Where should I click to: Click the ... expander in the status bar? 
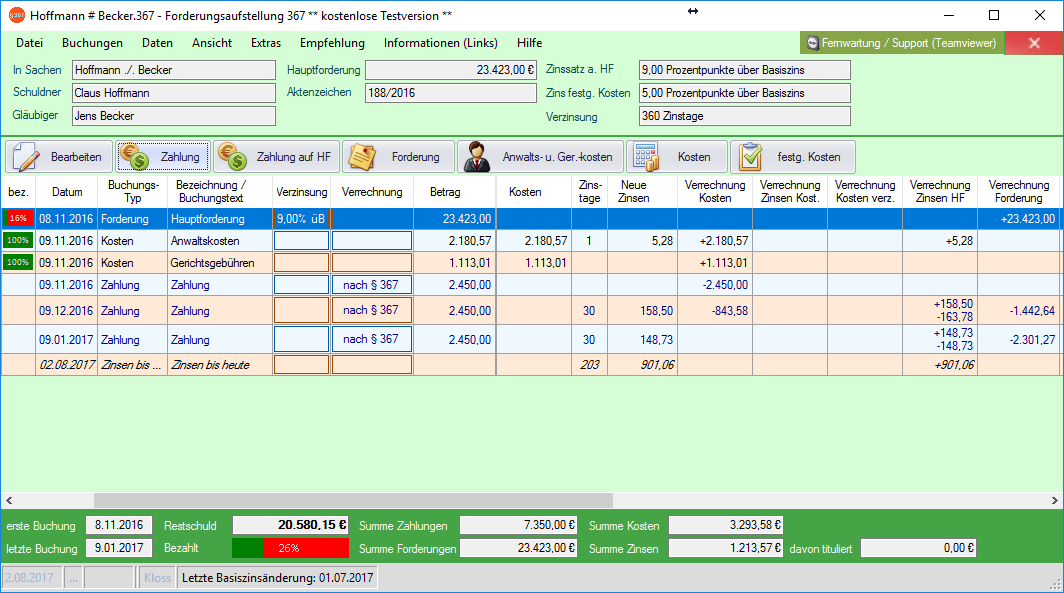pos(72,576)
